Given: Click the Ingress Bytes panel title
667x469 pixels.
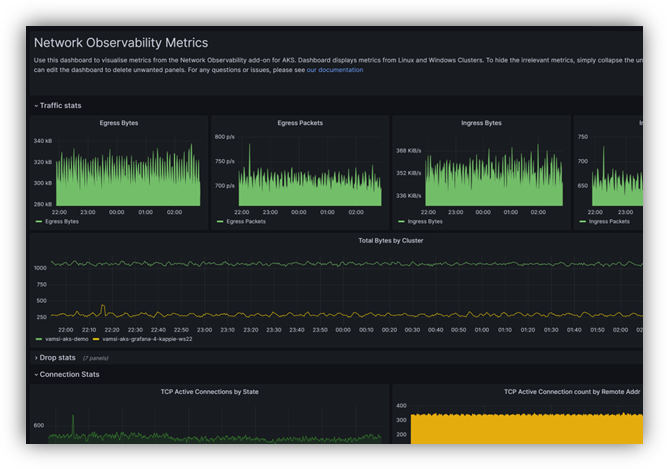Looking at the screenshot, I should pos(481,123).
